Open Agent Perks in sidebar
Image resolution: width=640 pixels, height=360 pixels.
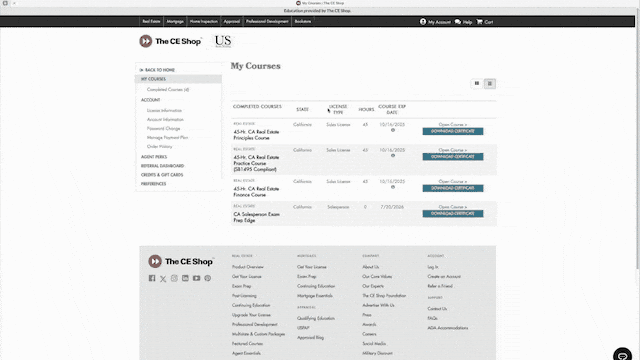pyautogui.click(x=154, y=157)
